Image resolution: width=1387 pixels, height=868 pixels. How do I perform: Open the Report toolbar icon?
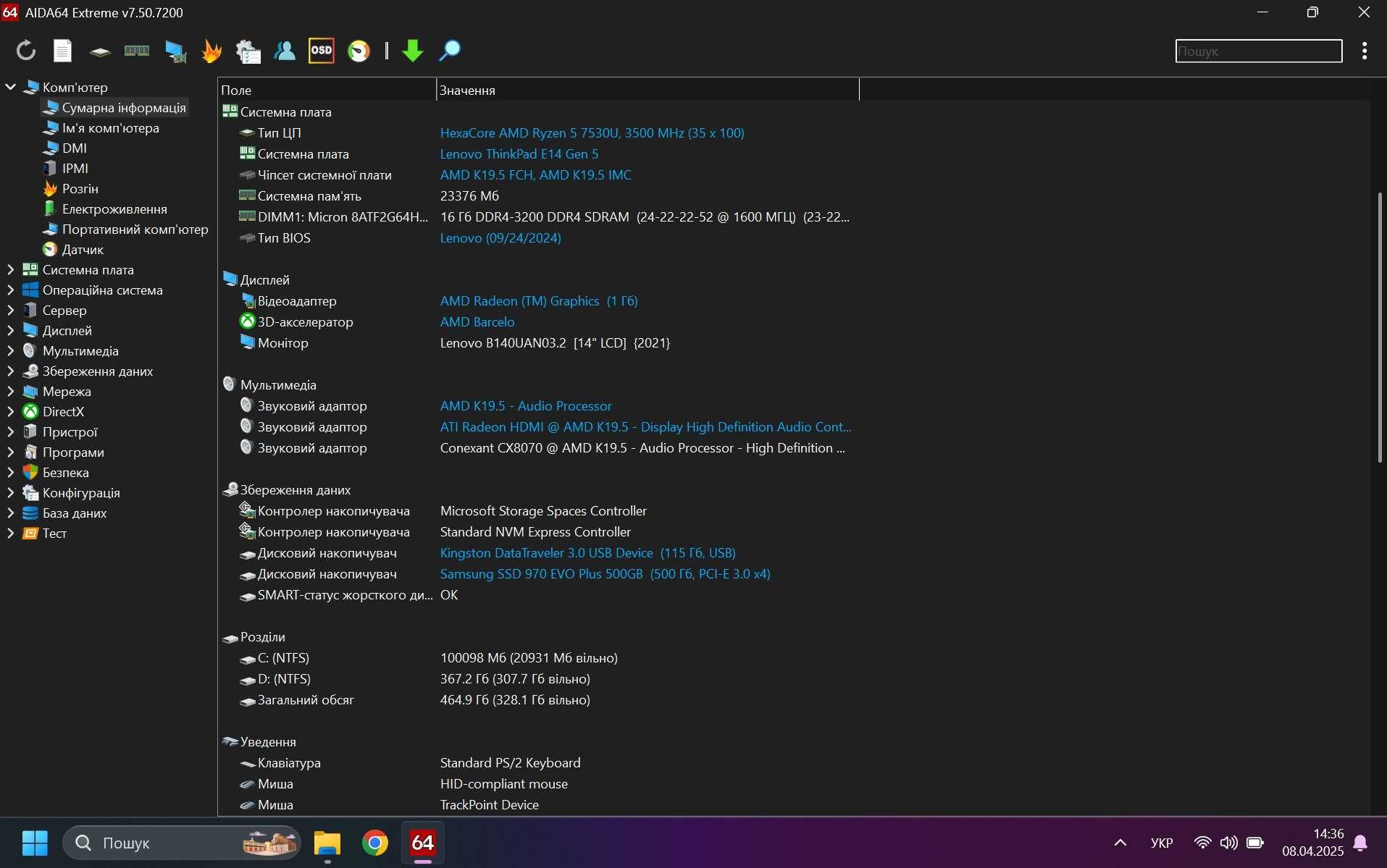coord(63,51)
